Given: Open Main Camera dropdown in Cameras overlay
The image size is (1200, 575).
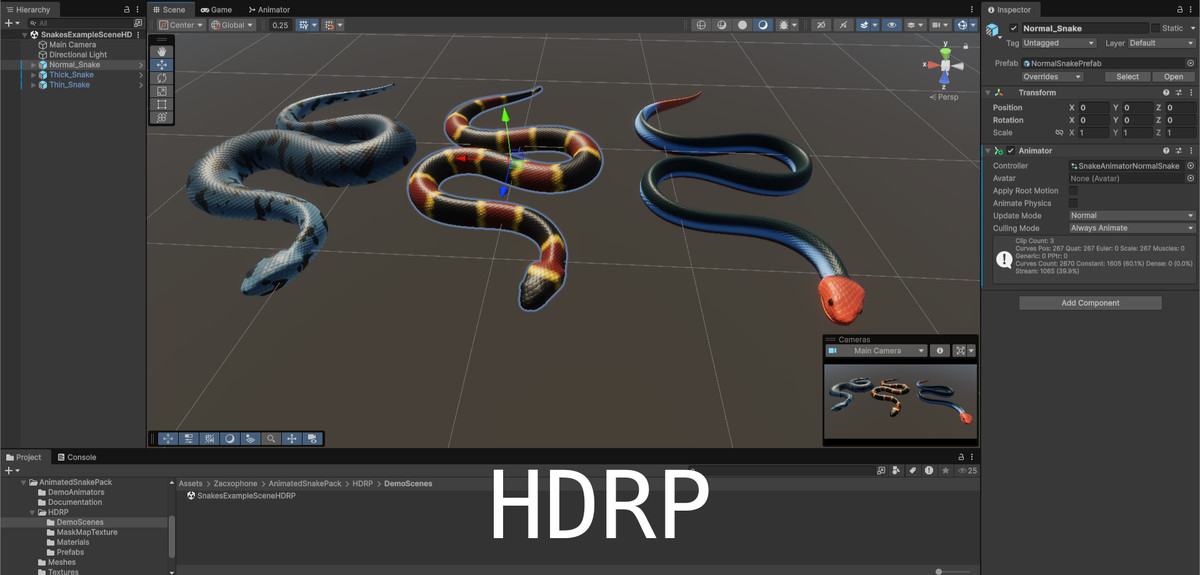Looking at the screenshot, I should click(876, 351).
